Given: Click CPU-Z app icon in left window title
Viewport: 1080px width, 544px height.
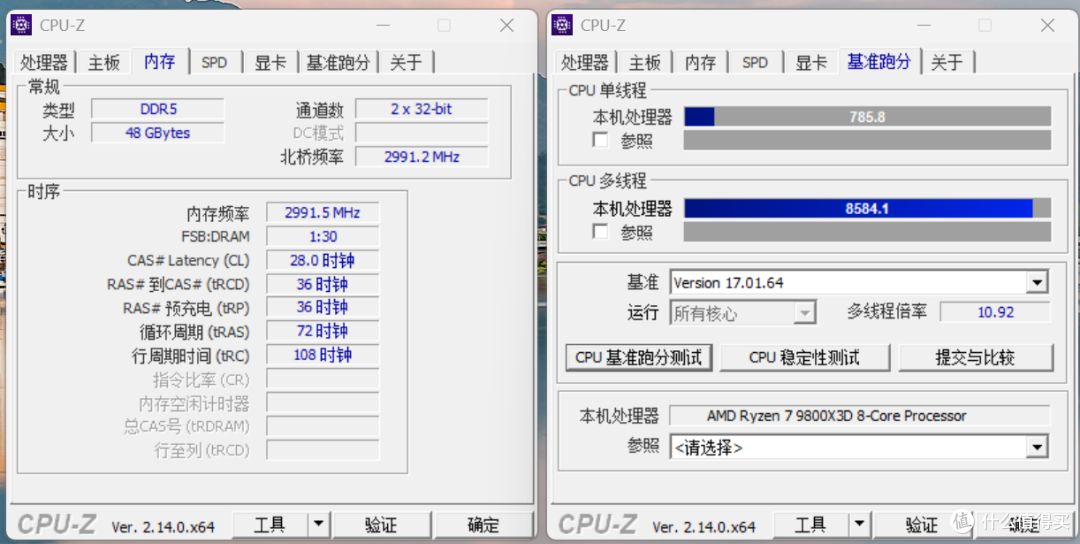Looking at the screenshot, I should 21,25.
